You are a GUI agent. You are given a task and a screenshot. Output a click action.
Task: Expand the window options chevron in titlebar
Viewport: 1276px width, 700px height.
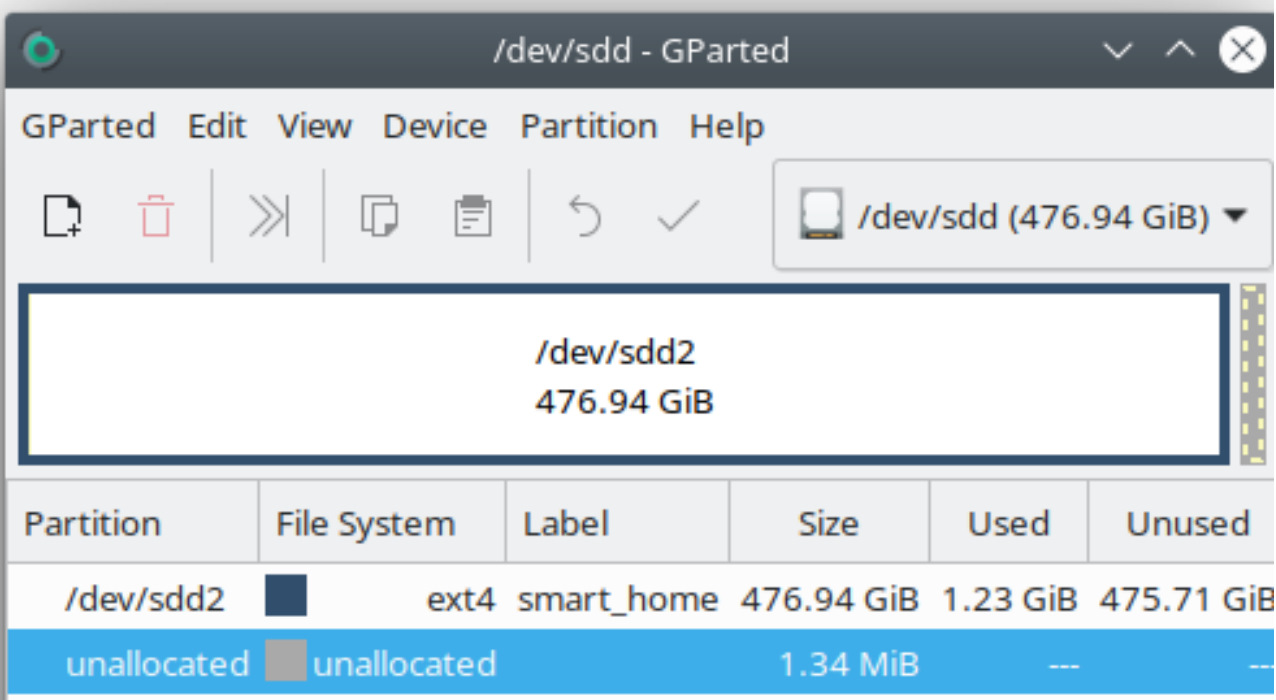1118,50
